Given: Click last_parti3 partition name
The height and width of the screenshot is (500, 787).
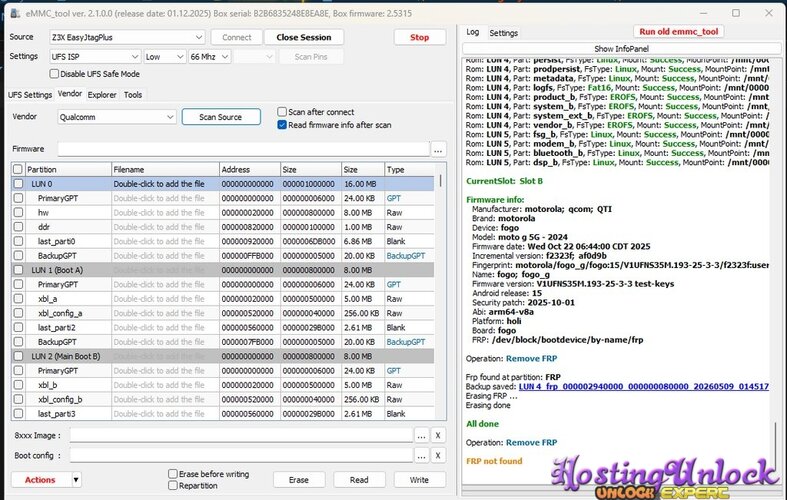Looking at the screenshot, I should (x=56, y=414).
